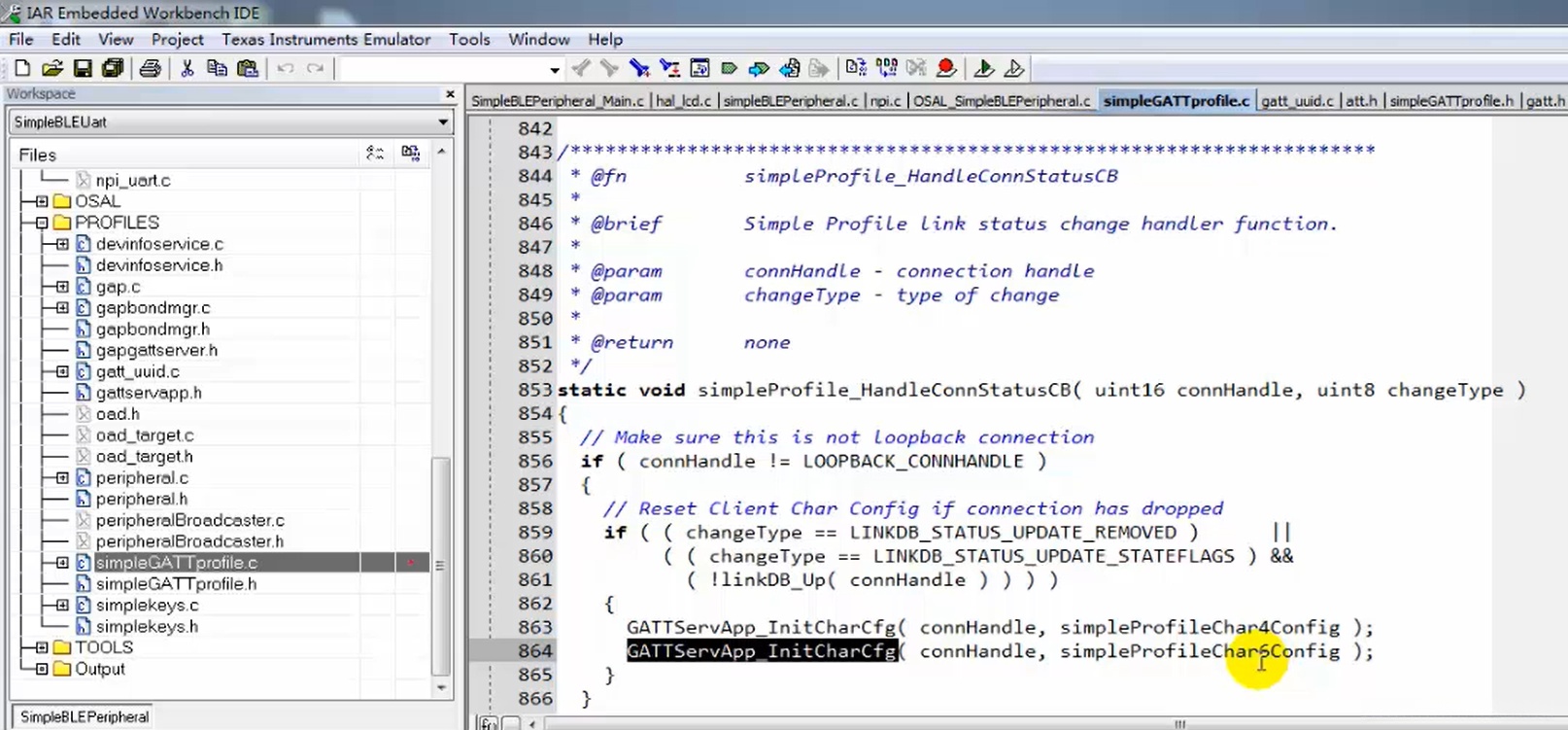Screen dimensions: 1568x730
Task: Switch to the npi.c editor tab
Action: point(885,101)
